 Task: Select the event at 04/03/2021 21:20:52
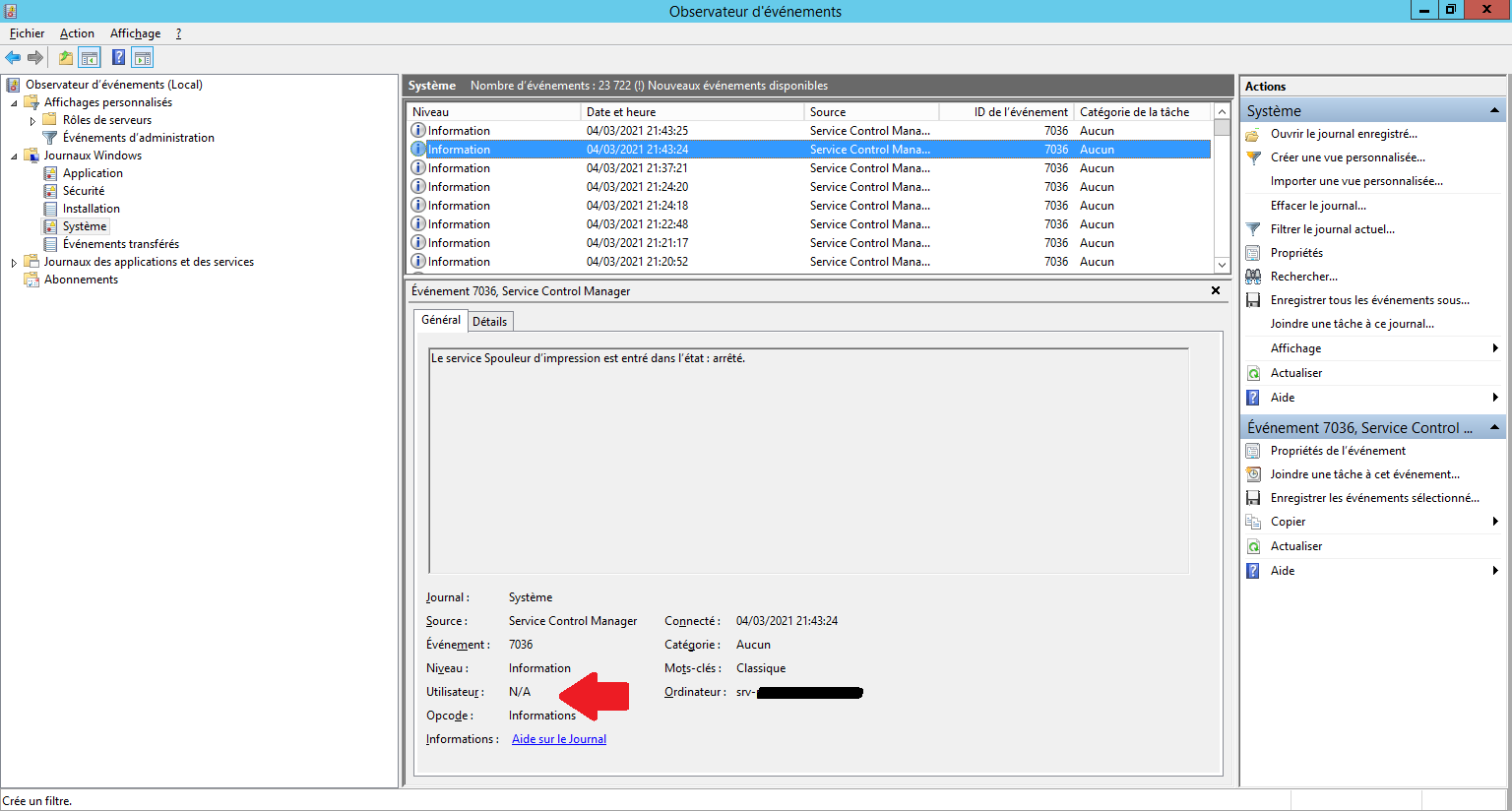click(809, 262)
